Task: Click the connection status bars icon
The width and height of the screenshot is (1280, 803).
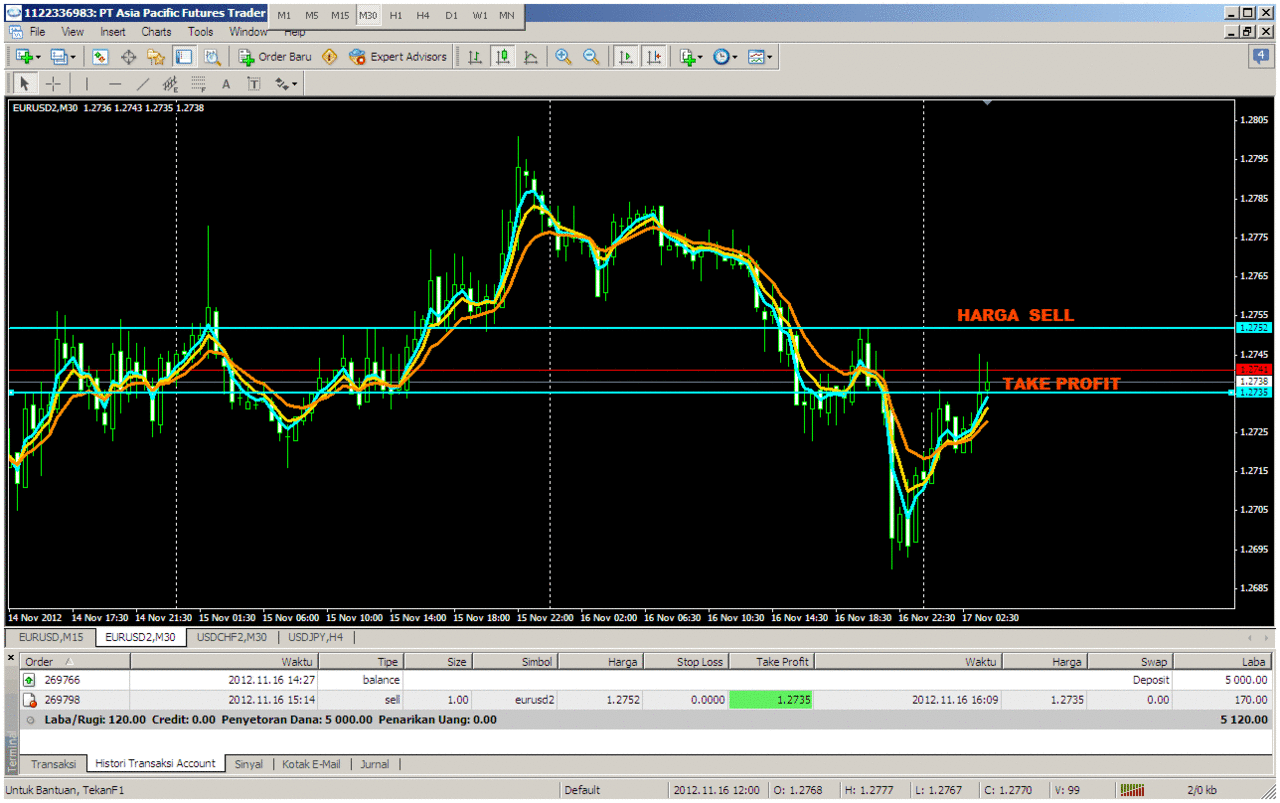Action: (x=1132, y=790)
